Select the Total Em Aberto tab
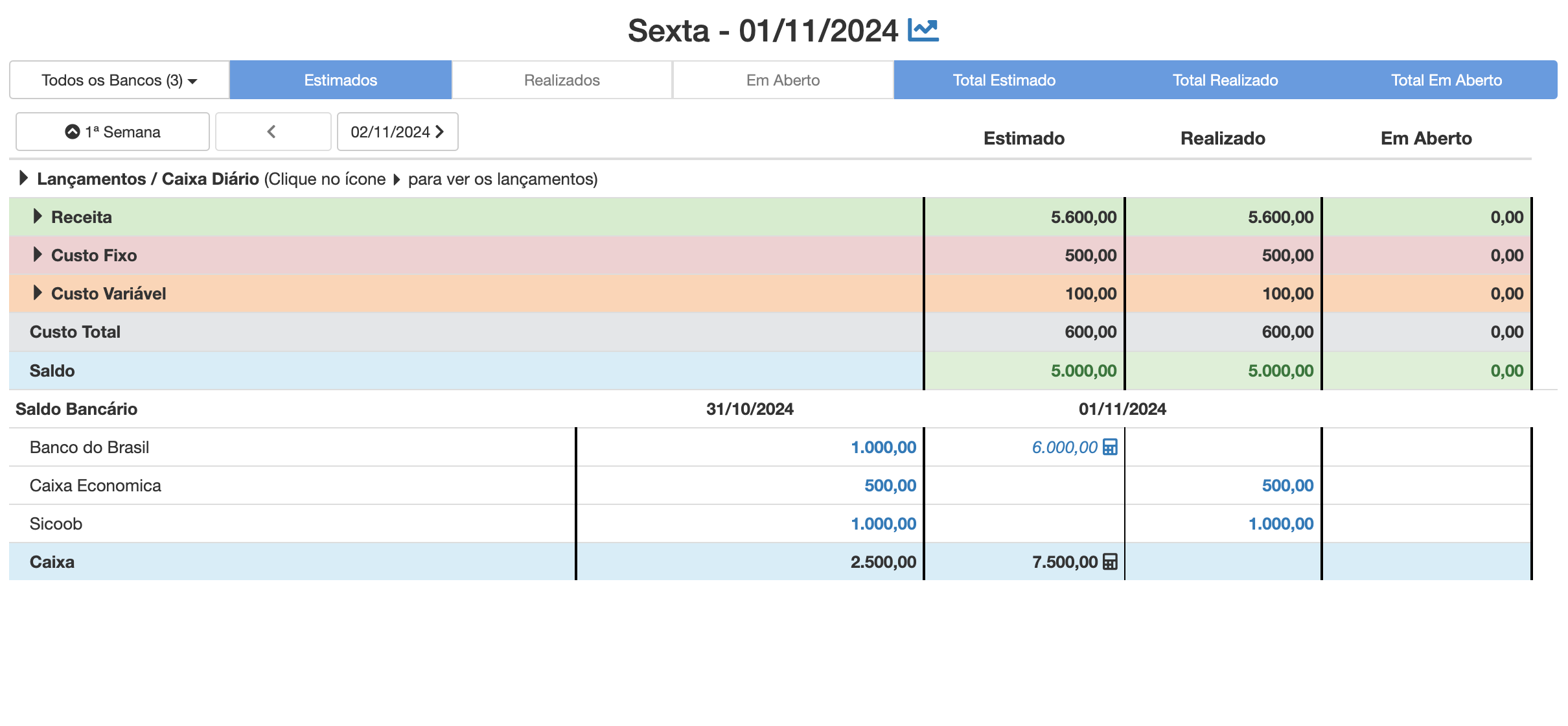Viewport: 1568px width, 726px height. coord(1446,80)
